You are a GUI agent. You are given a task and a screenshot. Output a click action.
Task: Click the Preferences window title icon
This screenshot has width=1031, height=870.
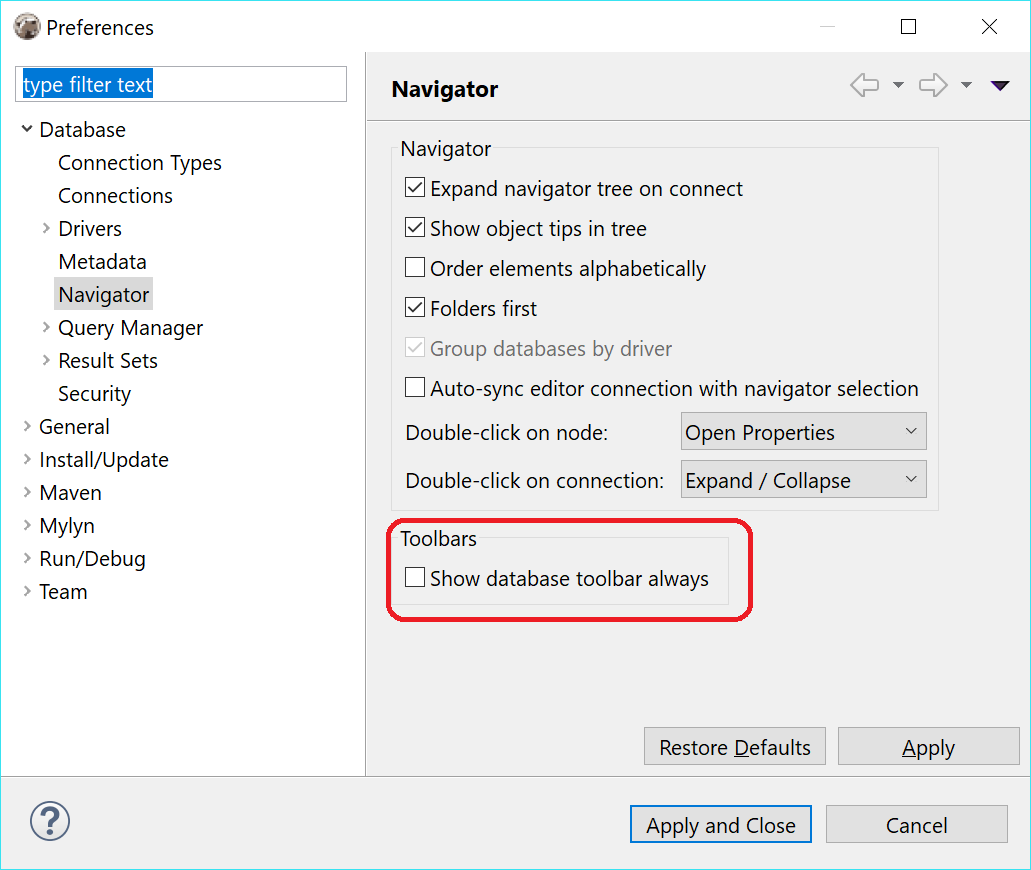point(27,26)
